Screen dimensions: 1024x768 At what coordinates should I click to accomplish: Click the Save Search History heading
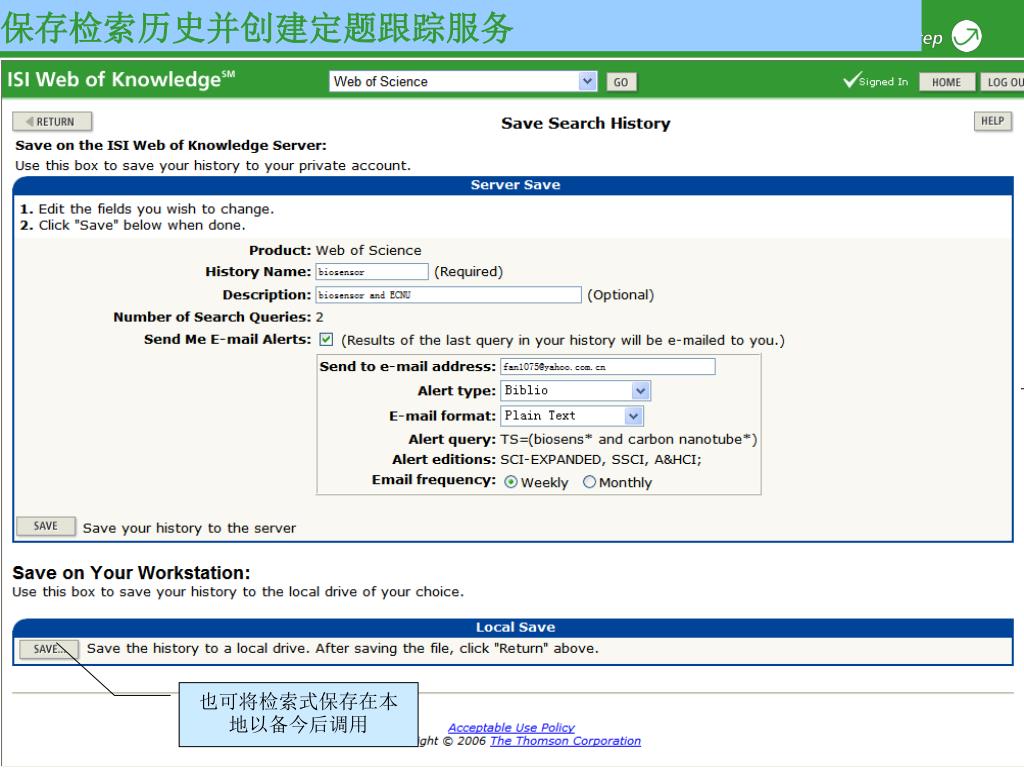click(x=586, y=123)
